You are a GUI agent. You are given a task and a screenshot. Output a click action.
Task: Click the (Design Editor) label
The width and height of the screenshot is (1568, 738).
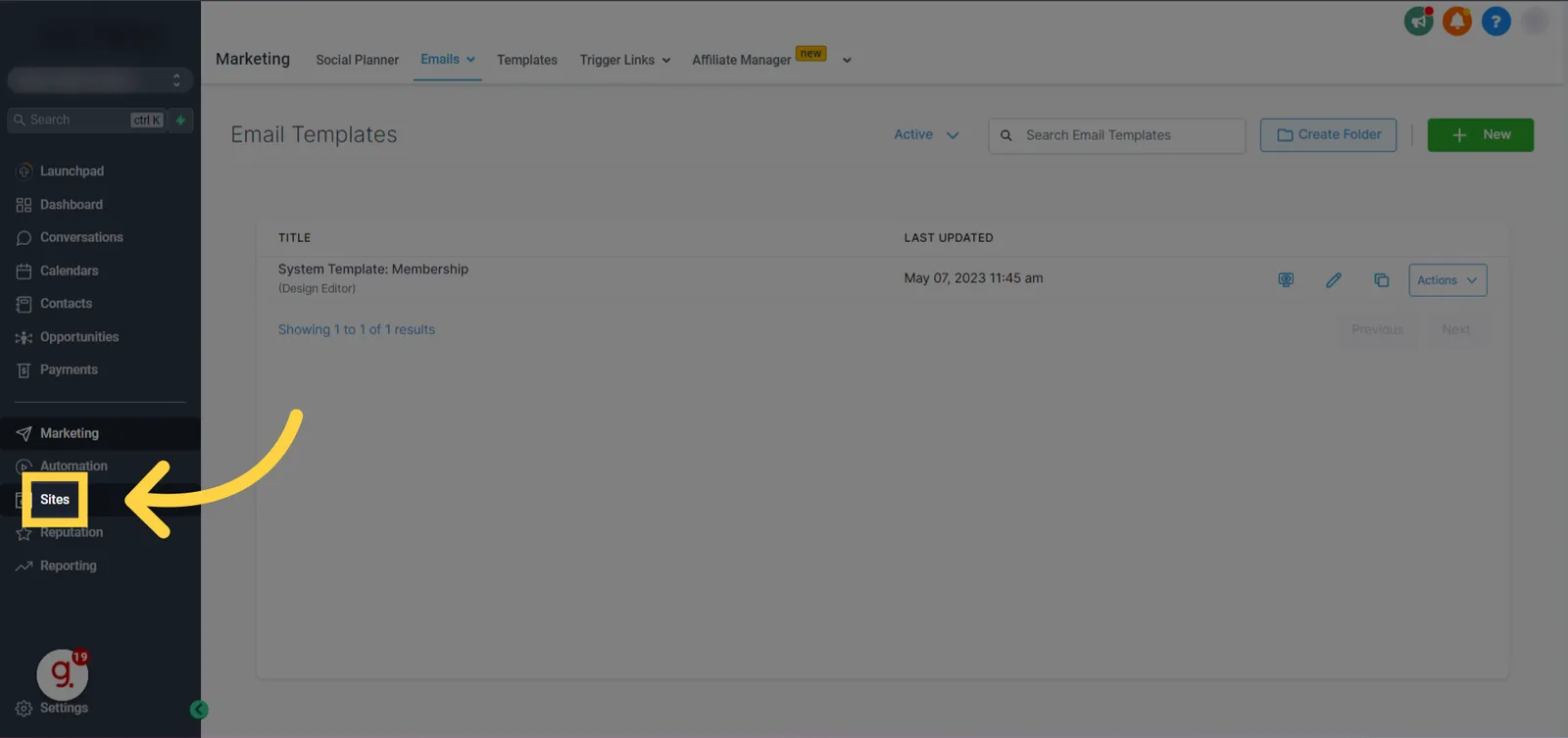(x=317, y=288)
